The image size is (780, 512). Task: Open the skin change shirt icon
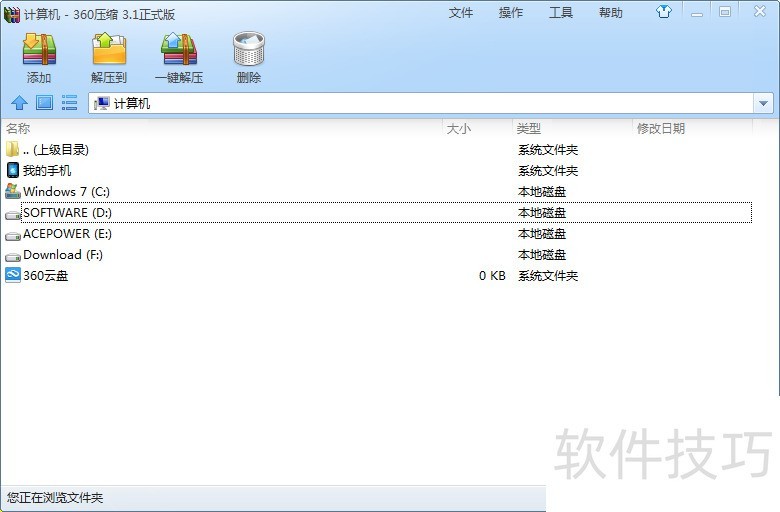[664, 12]
